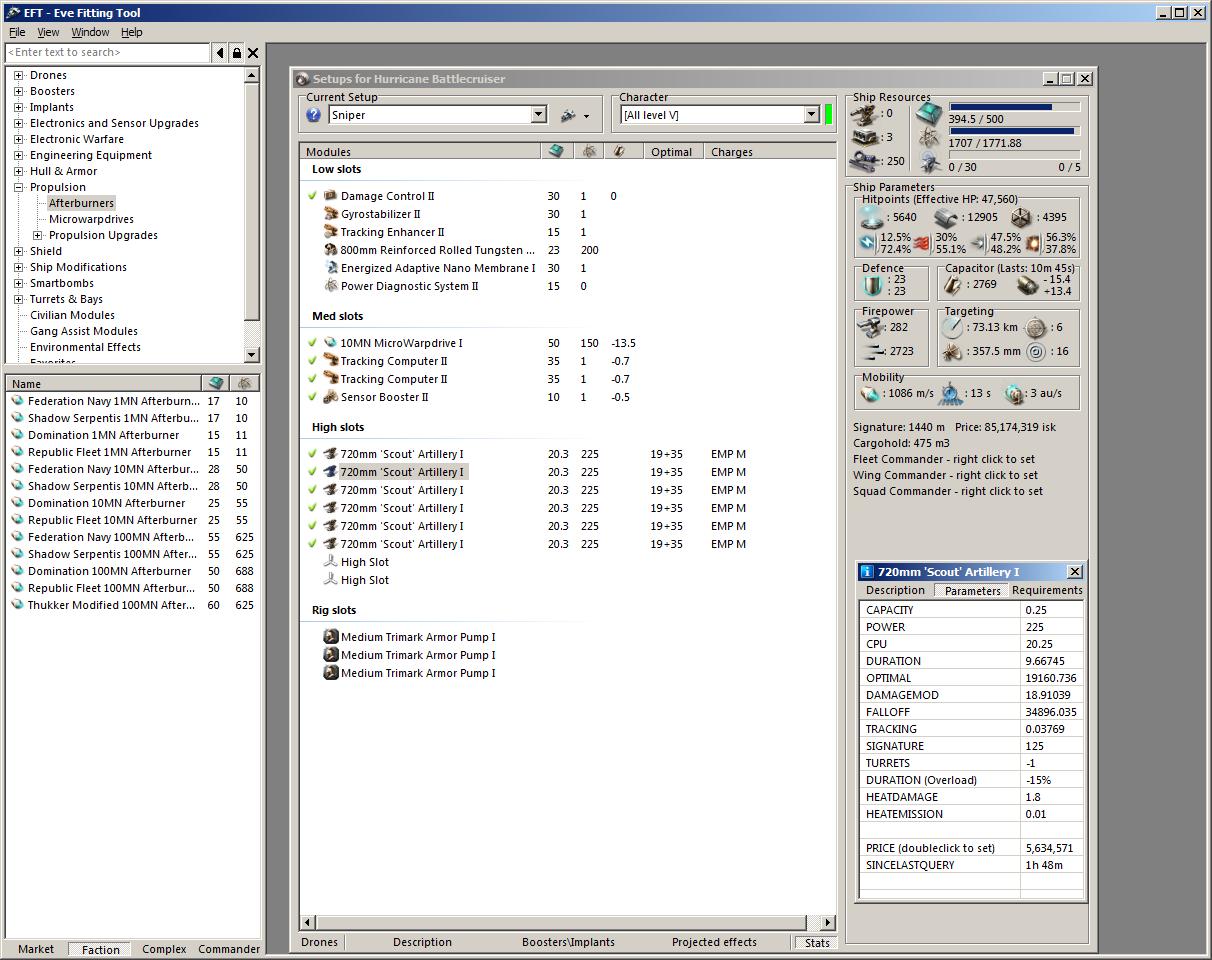
Task: Click the velocity icon showing 1086 m/s
Action: (x=871, y=394)
